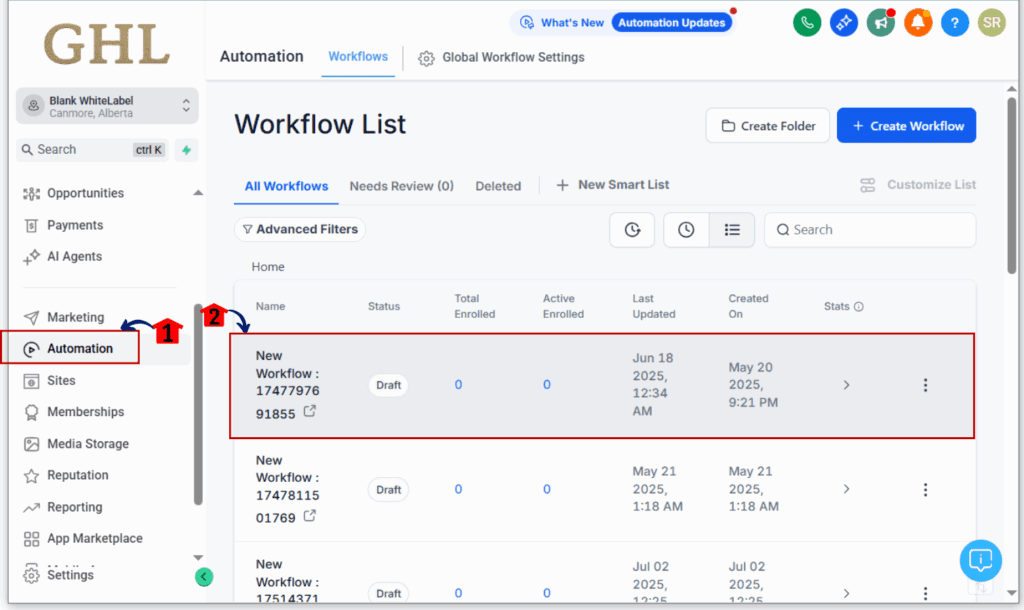Click Total Enrolled 0 for workflow 1747797691855

coord(458,385)
